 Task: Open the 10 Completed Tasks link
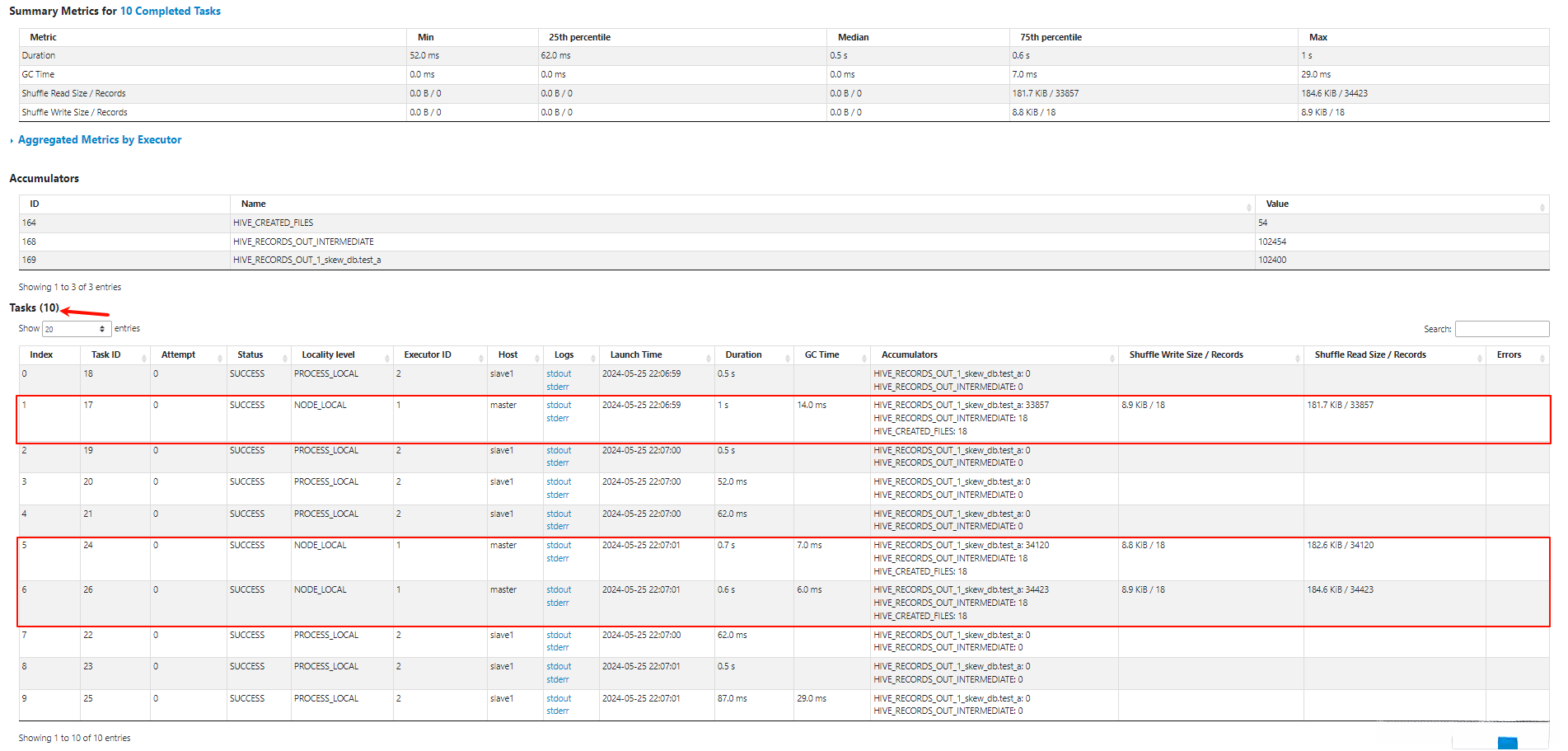[x=171, y=12]
